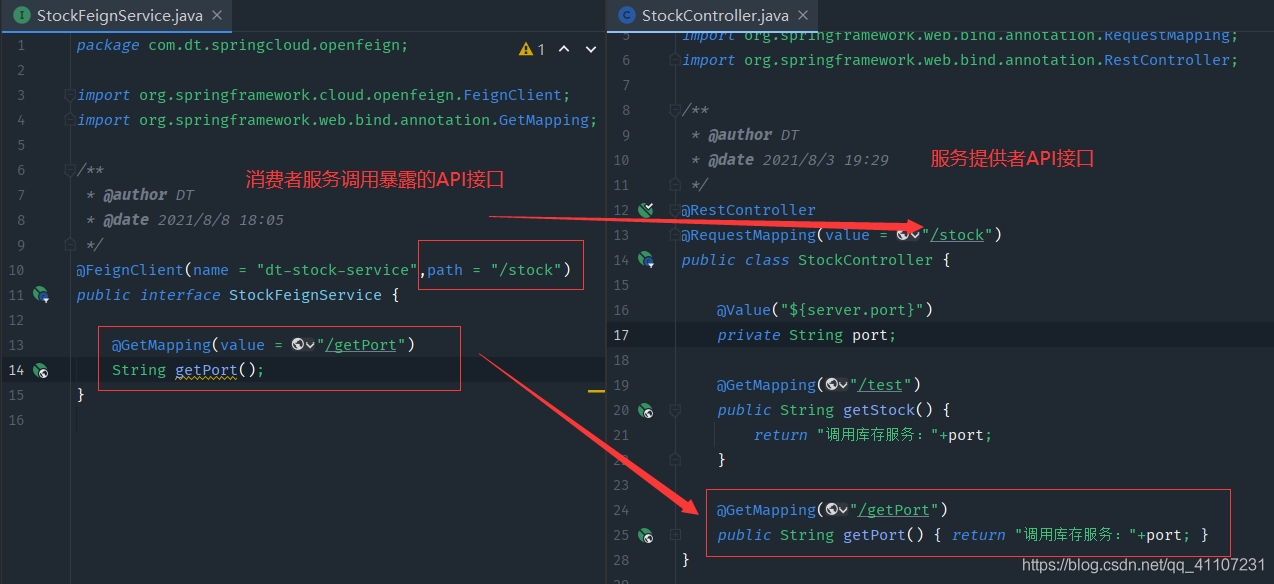The height and width of the screenshot is (584, 1274).
Task: Click Javadoc fold end marker on StockFeignService line 9
Action: [70, 245]
